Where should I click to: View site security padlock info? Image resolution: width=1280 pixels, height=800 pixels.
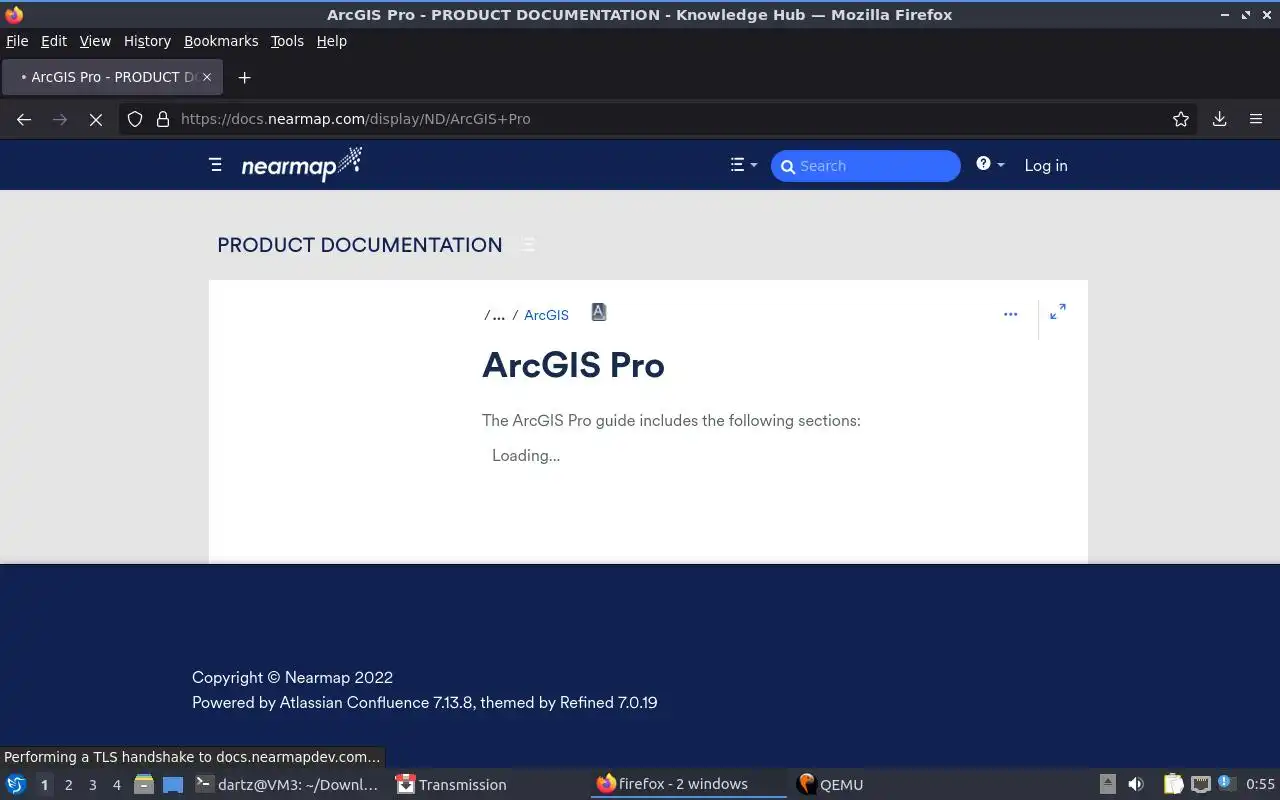pyautogui.click(x=163, y=119)
